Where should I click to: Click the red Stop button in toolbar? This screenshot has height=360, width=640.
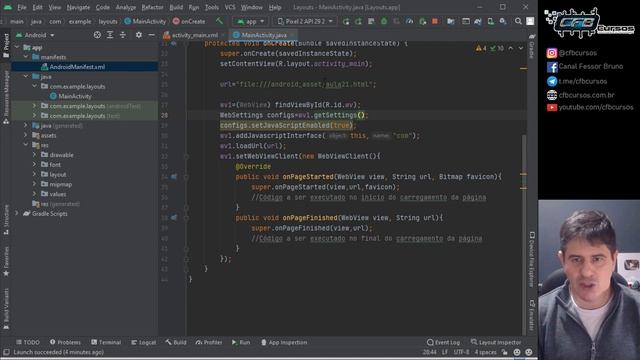coord(435,21)
